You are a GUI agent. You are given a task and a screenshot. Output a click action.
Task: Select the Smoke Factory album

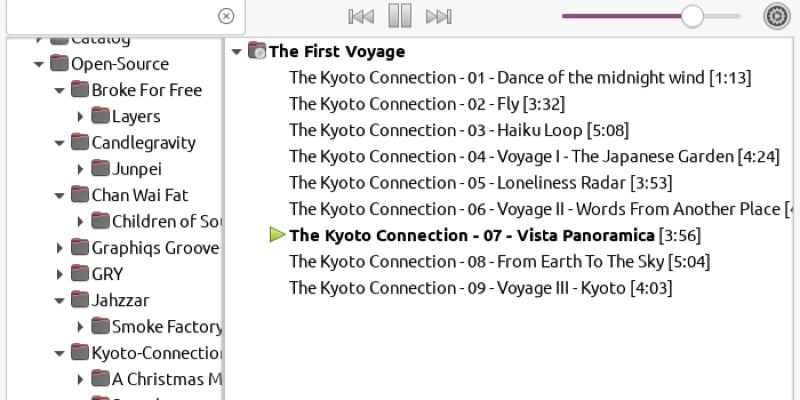pos(166,326)
